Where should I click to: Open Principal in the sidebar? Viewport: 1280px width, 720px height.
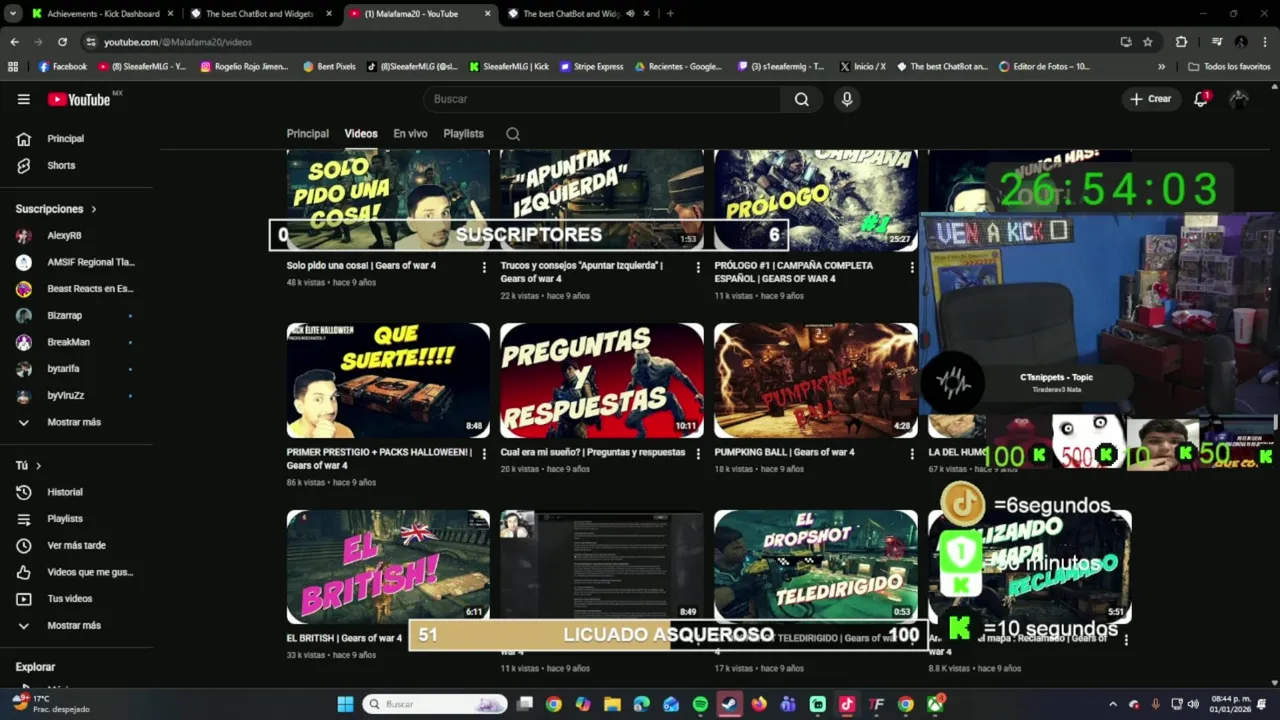pyautogui.click(x=65, y=139)
